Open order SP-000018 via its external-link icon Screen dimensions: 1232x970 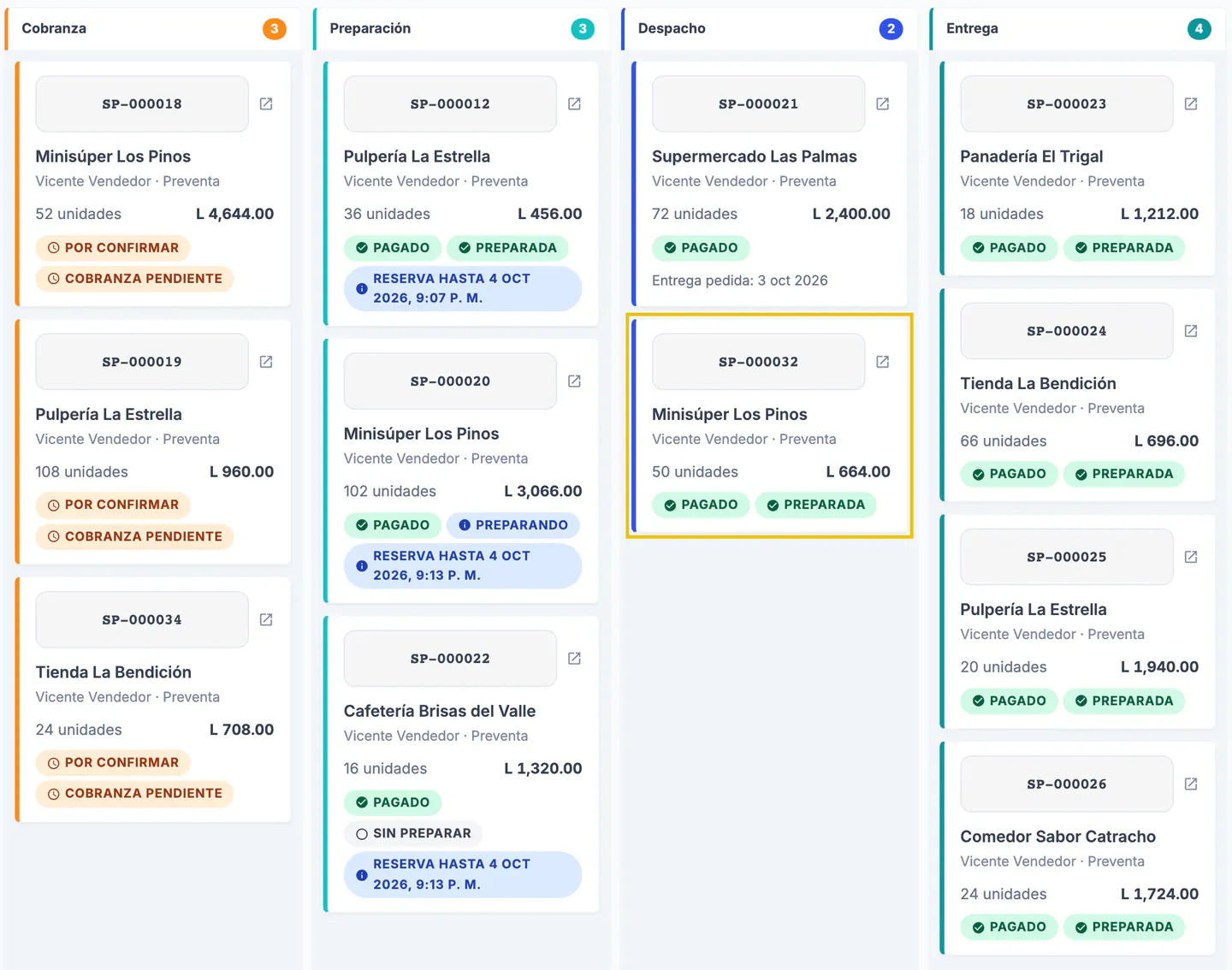coord(266,104)
